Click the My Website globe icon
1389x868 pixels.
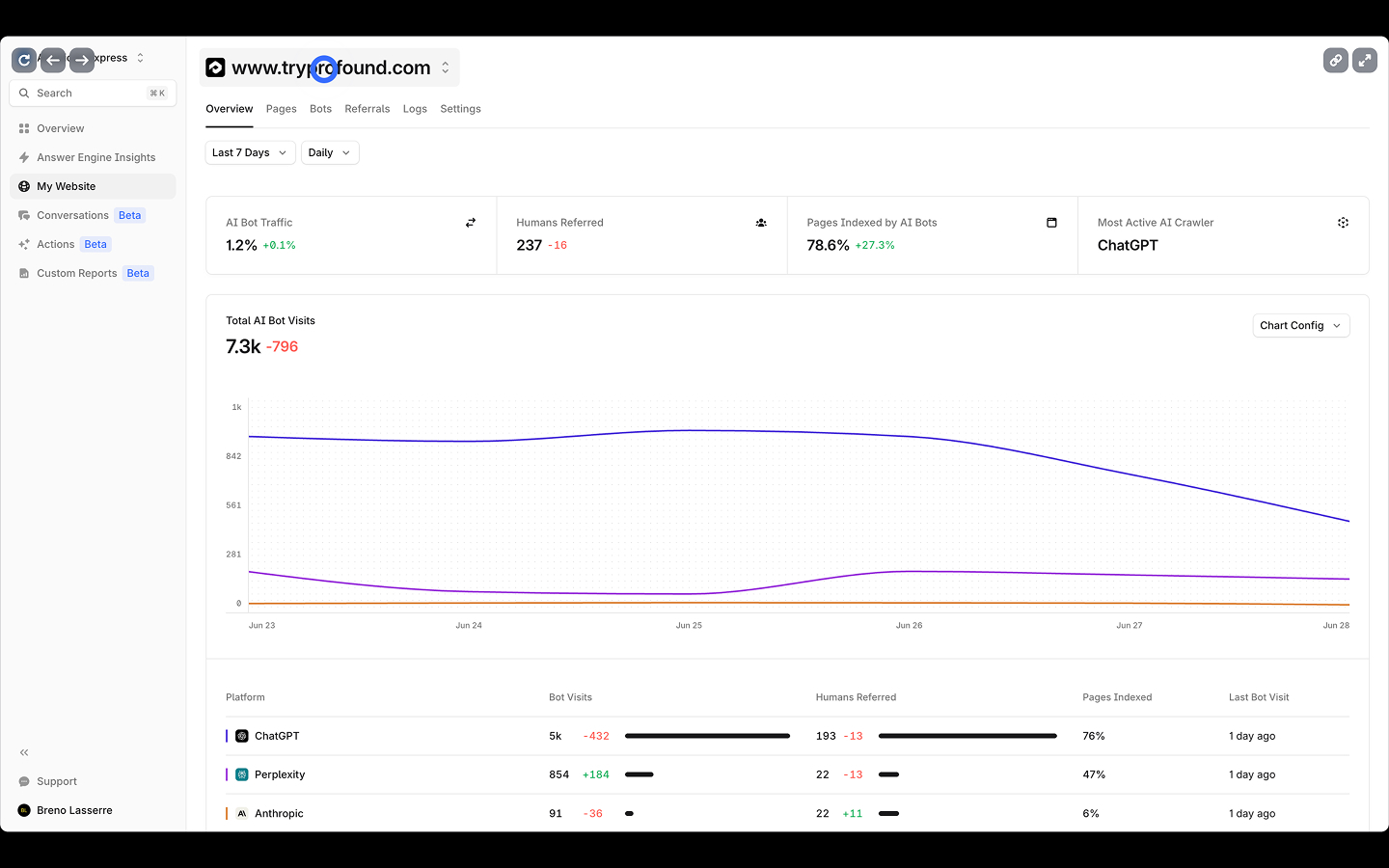[x=24, y=186]
